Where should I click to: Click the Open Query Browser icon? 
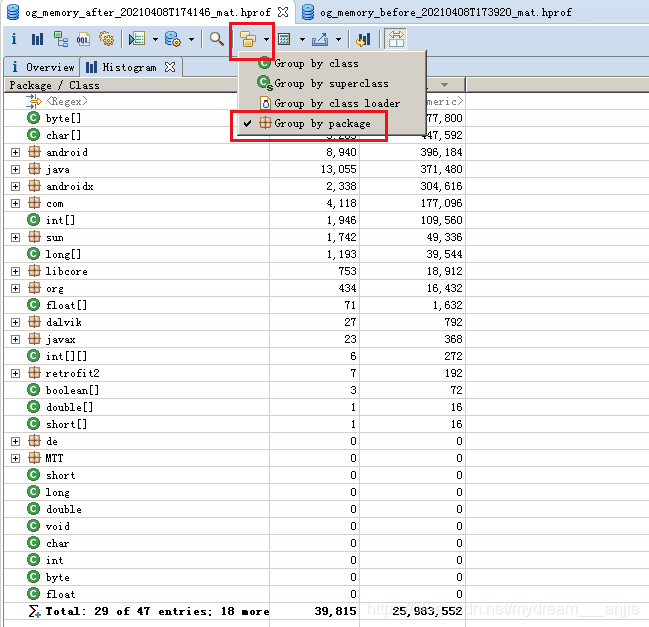point(172,39)
